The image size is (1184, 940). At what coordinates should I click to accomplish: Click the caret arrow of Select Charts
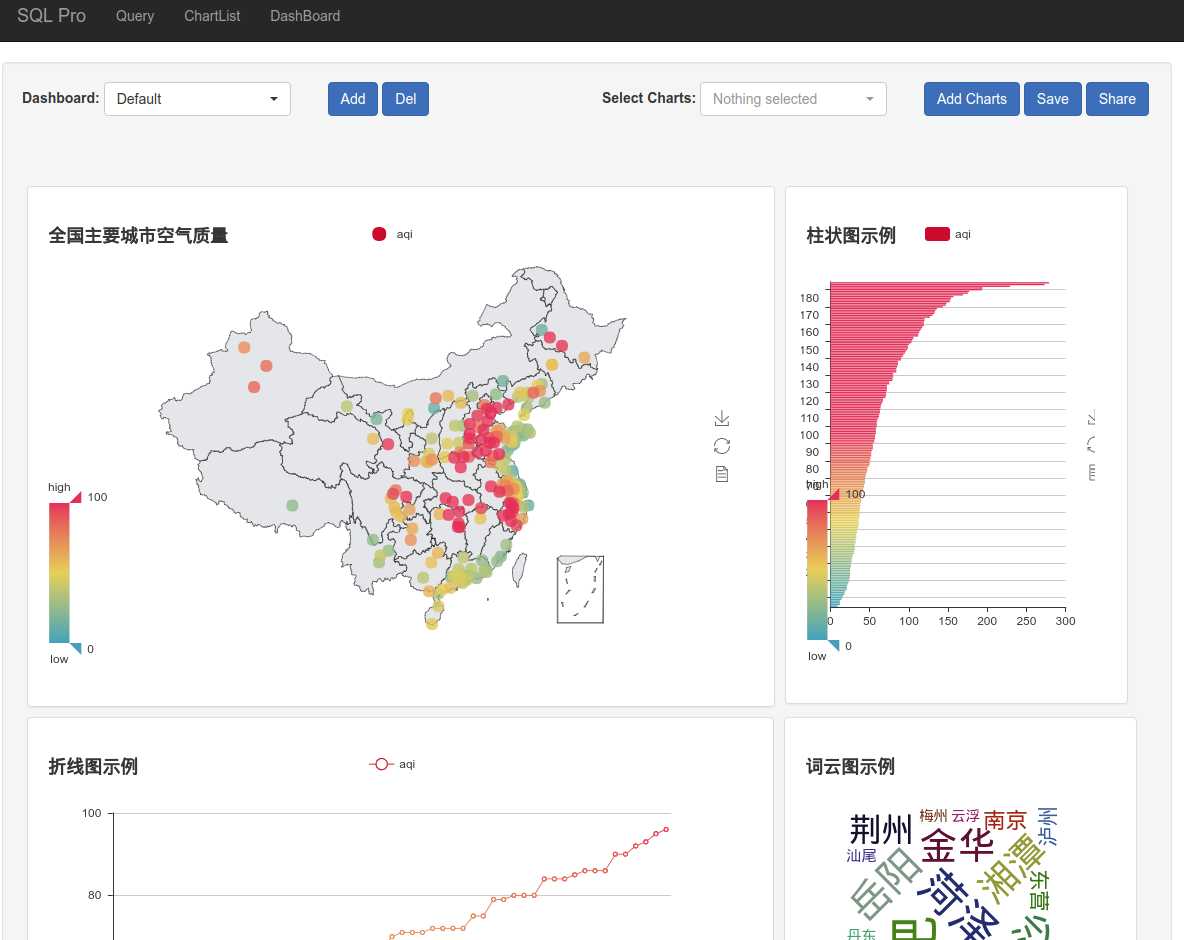(870, 99)
